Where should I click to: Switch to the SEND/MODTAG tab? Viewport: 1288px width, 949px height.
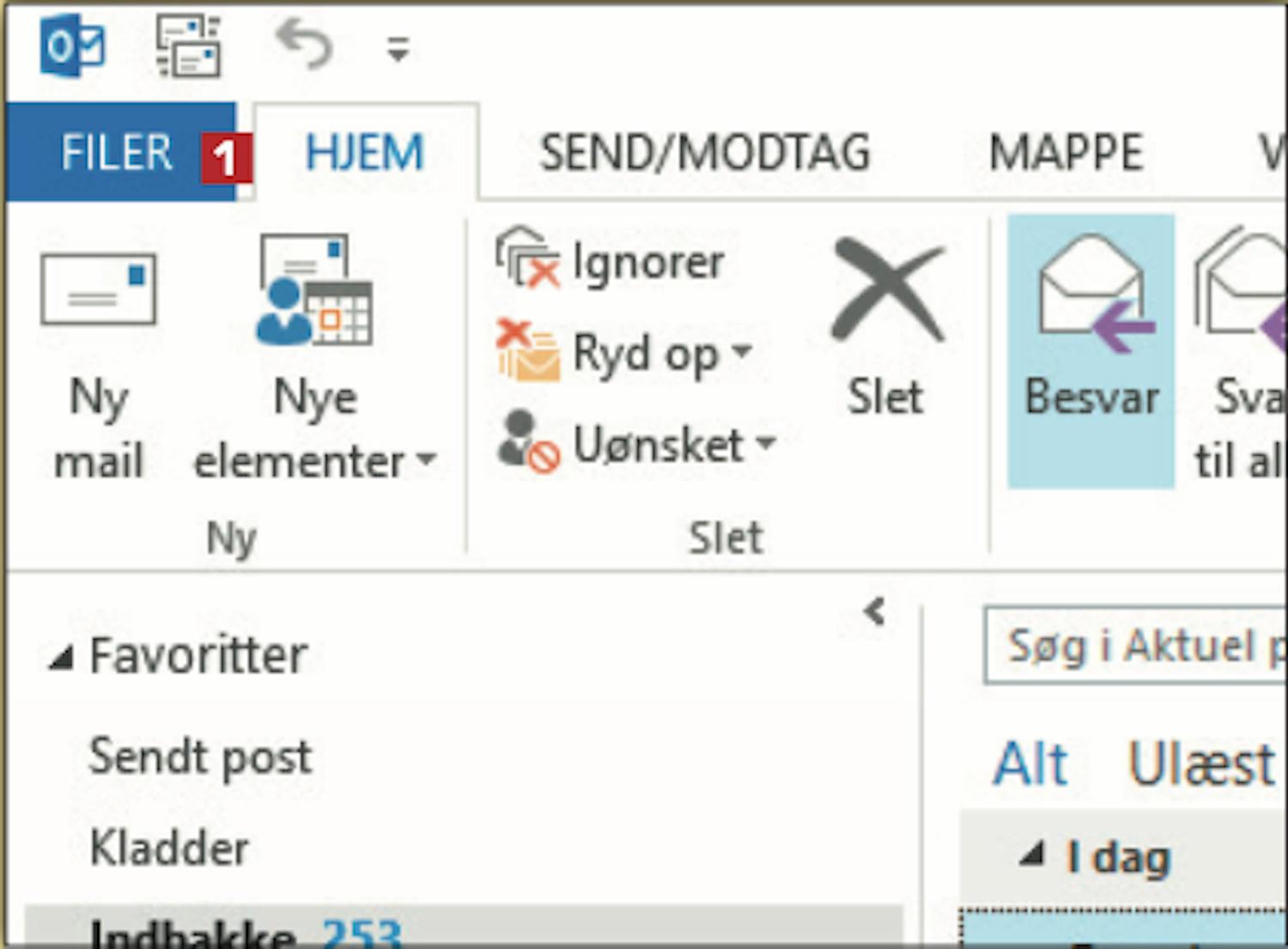click(x=705, y=153)
